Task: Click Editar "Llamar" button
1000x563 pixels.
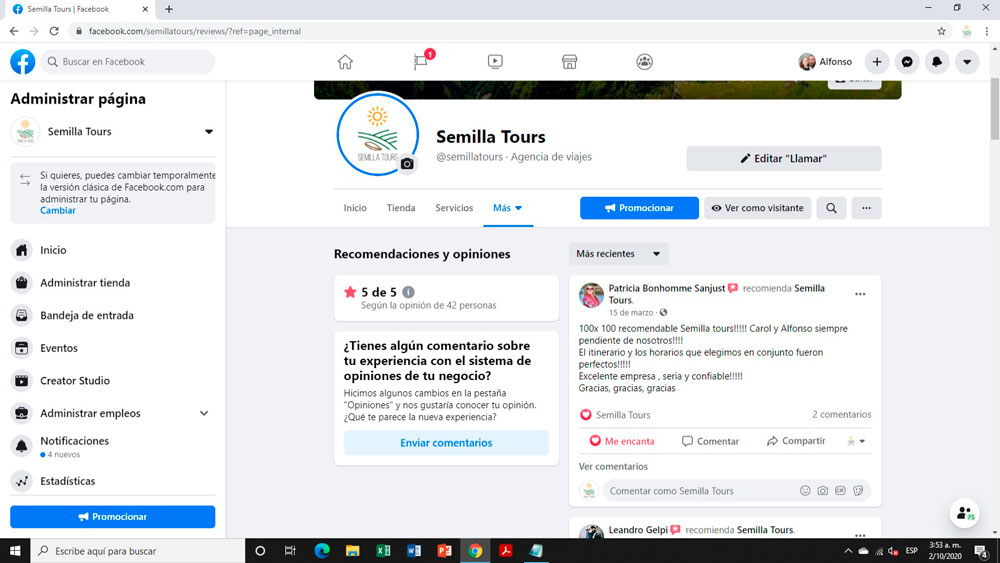Action: (x=784, y=158)
